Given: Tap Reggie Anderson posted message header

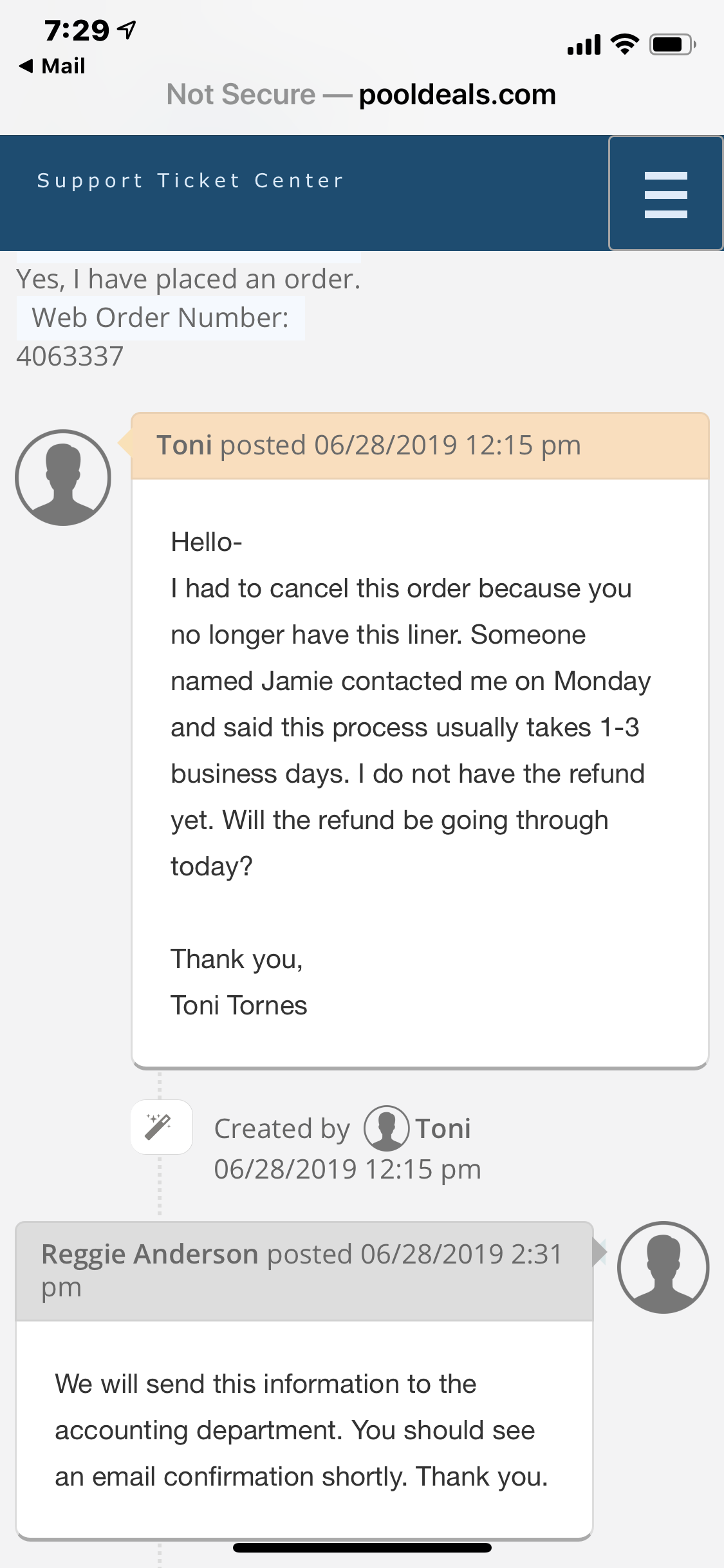Looking at the screenshot, I should tap(304, 1271).
